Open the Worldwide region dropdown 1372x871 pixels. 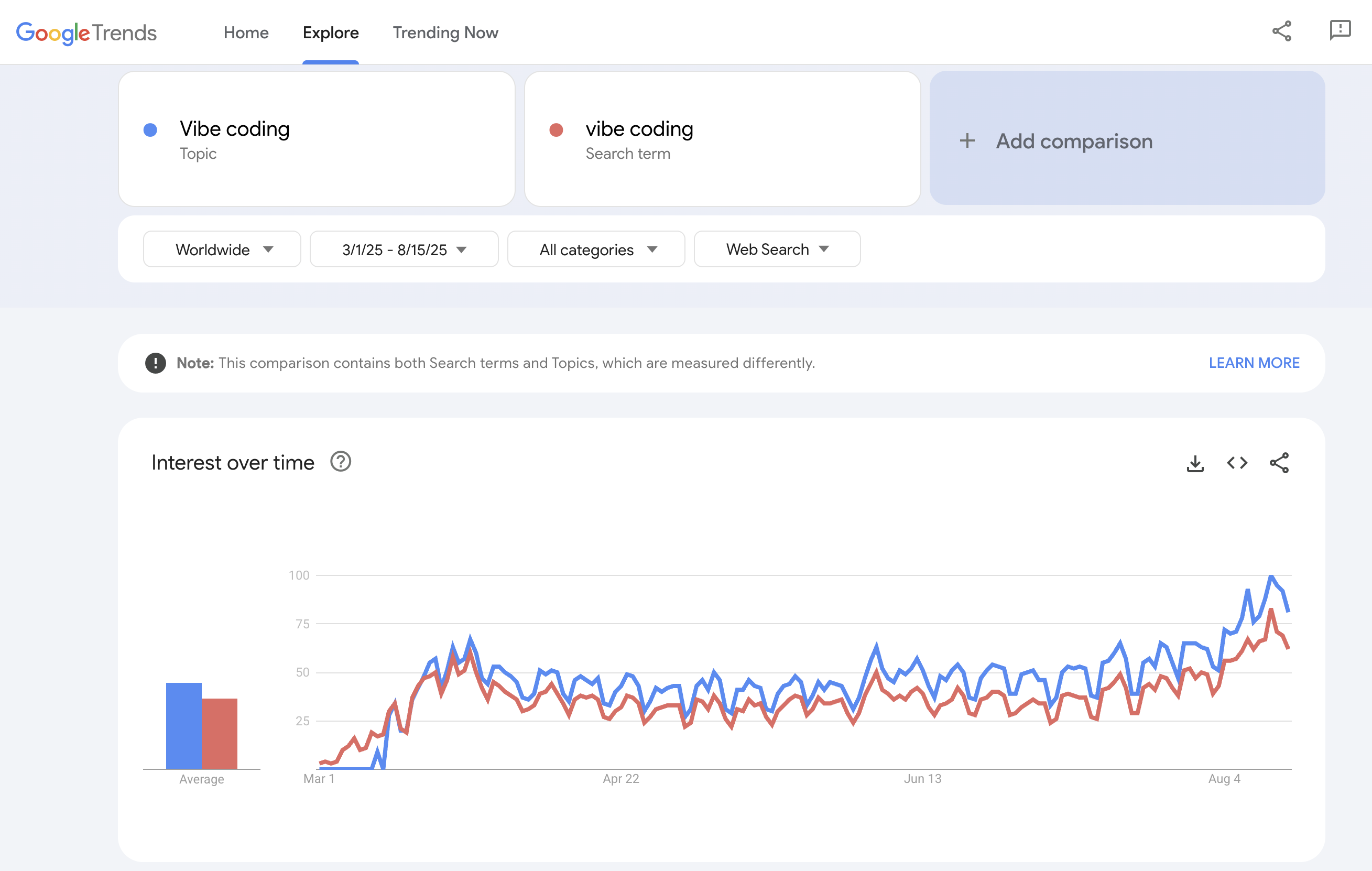click(222, 249)
